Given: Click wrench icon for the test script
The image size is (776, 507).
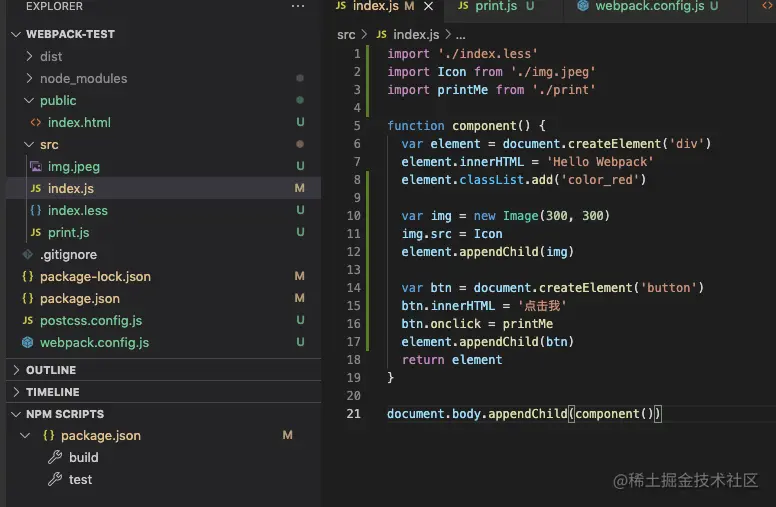Looking at the screenshot, I should [55, 479].
